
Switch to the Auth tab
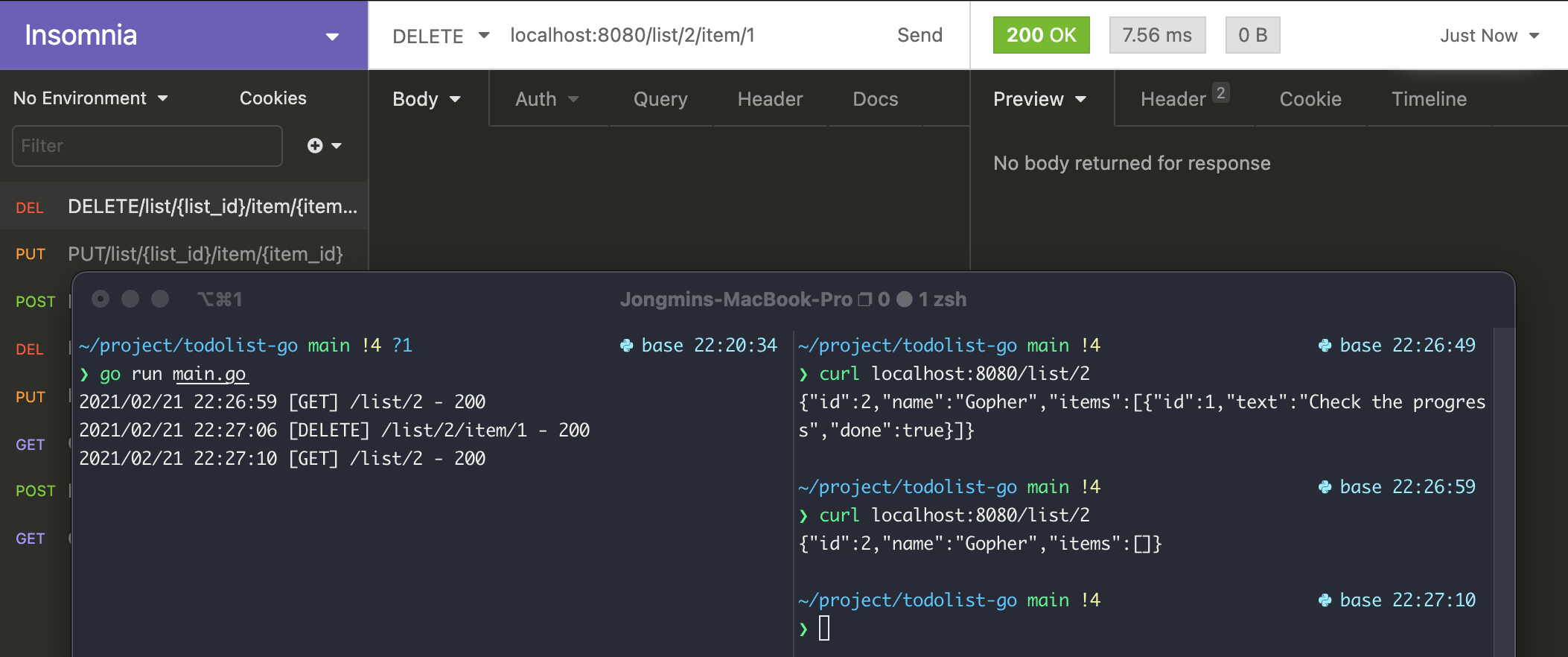coord(547,99)
